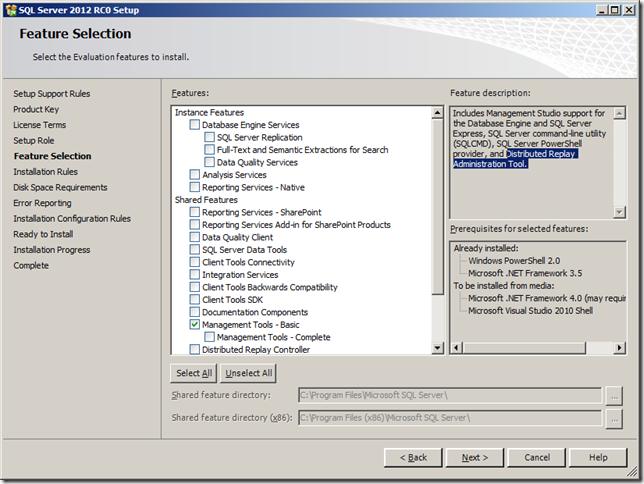Click the Prerequisites horizontal scrollbar thumb
Image resolution: width=644 pixels, height=484 pixels.
pos(524,348)
